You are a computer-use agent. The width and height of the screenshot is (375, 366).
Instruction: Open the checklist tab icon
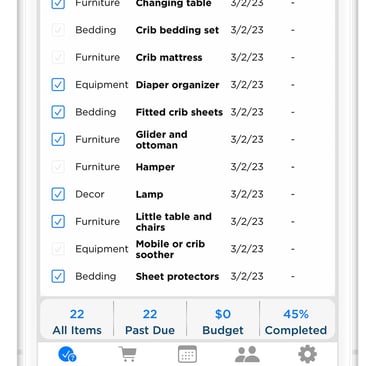(x=67, y=354)
